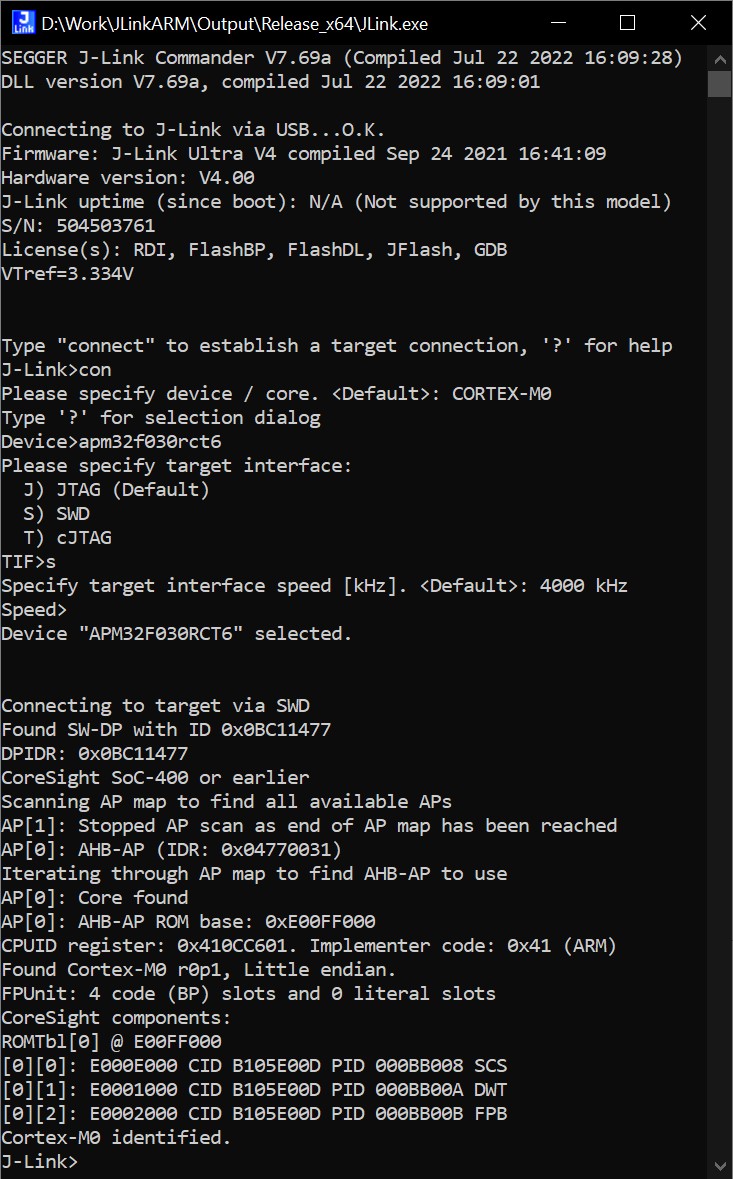The image size is (733, 1179).
Task: Click the "S) SWD" interface option text
Action: (56, 514)
